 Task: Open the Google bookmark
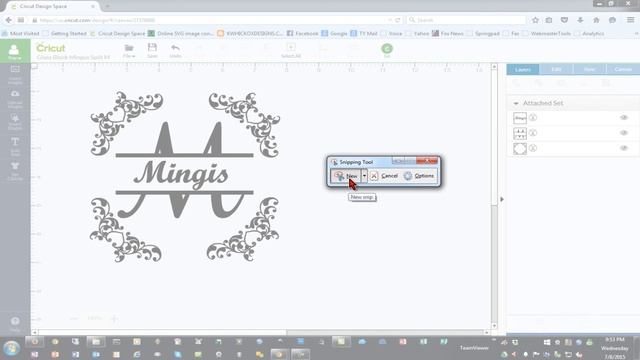334,33
